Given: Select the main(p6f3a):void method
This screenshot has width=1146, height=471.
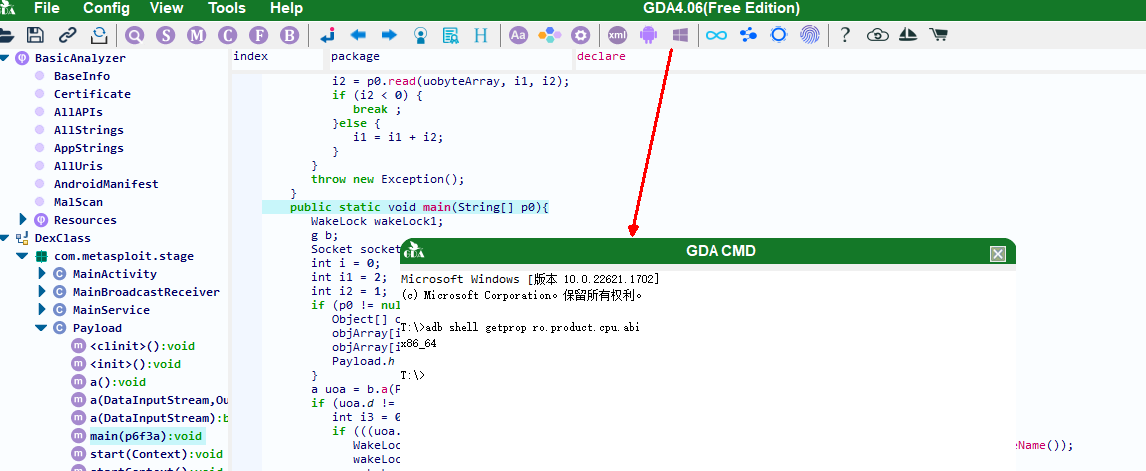Looking at the screenshot, I should [145, 436].
